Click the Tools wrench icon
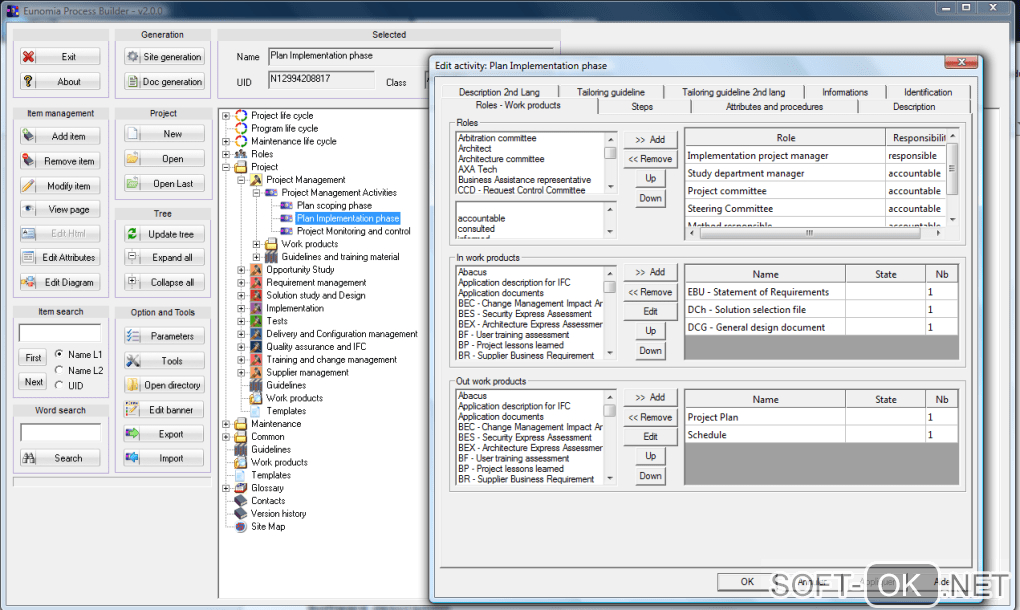The height and width of the screenshot is (610, 1020). click(133, 361)
